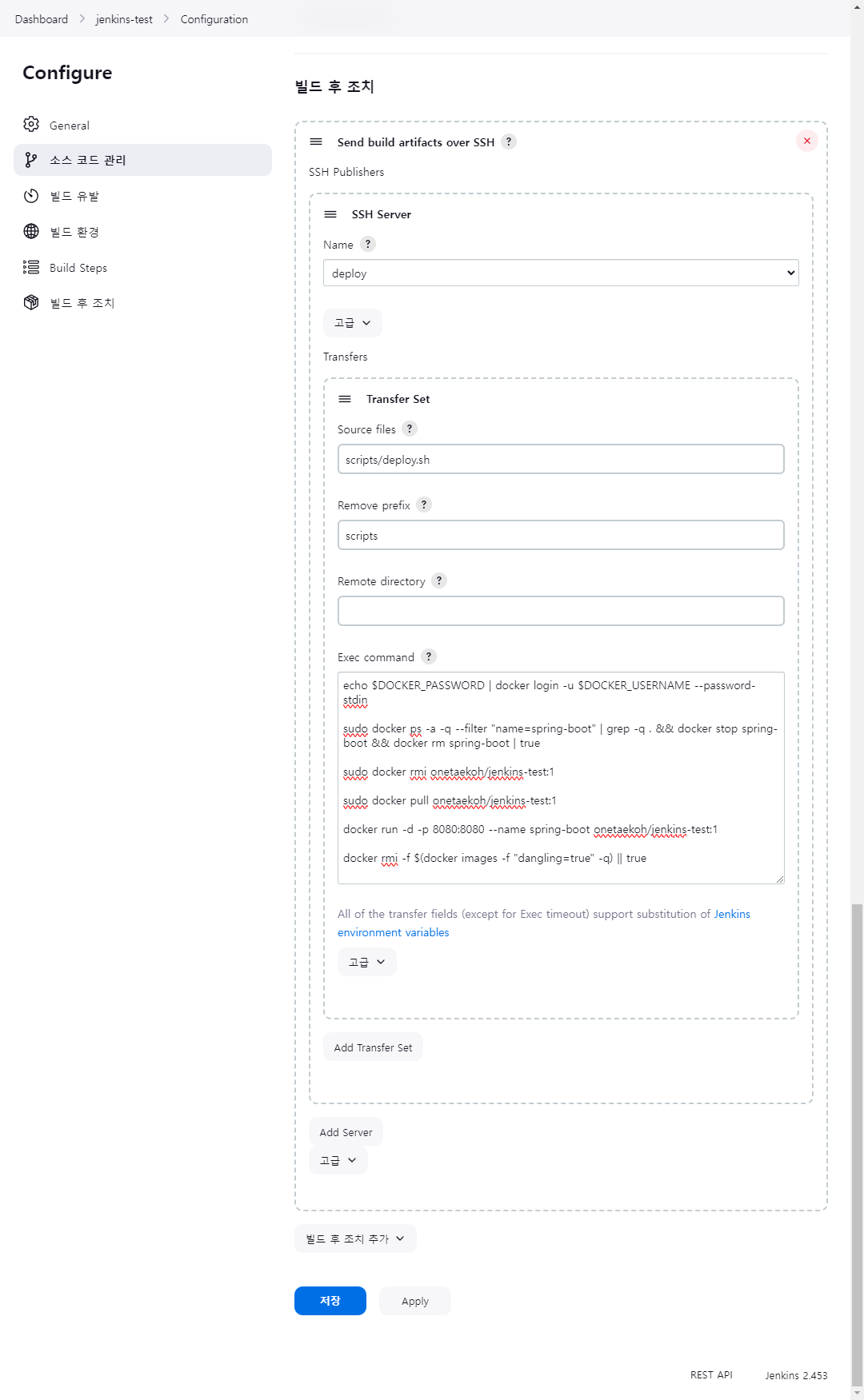Viewport: 864px width, 1400px height.
Task: Click the post-build actions box icon
Action: (x=31, y=302)
